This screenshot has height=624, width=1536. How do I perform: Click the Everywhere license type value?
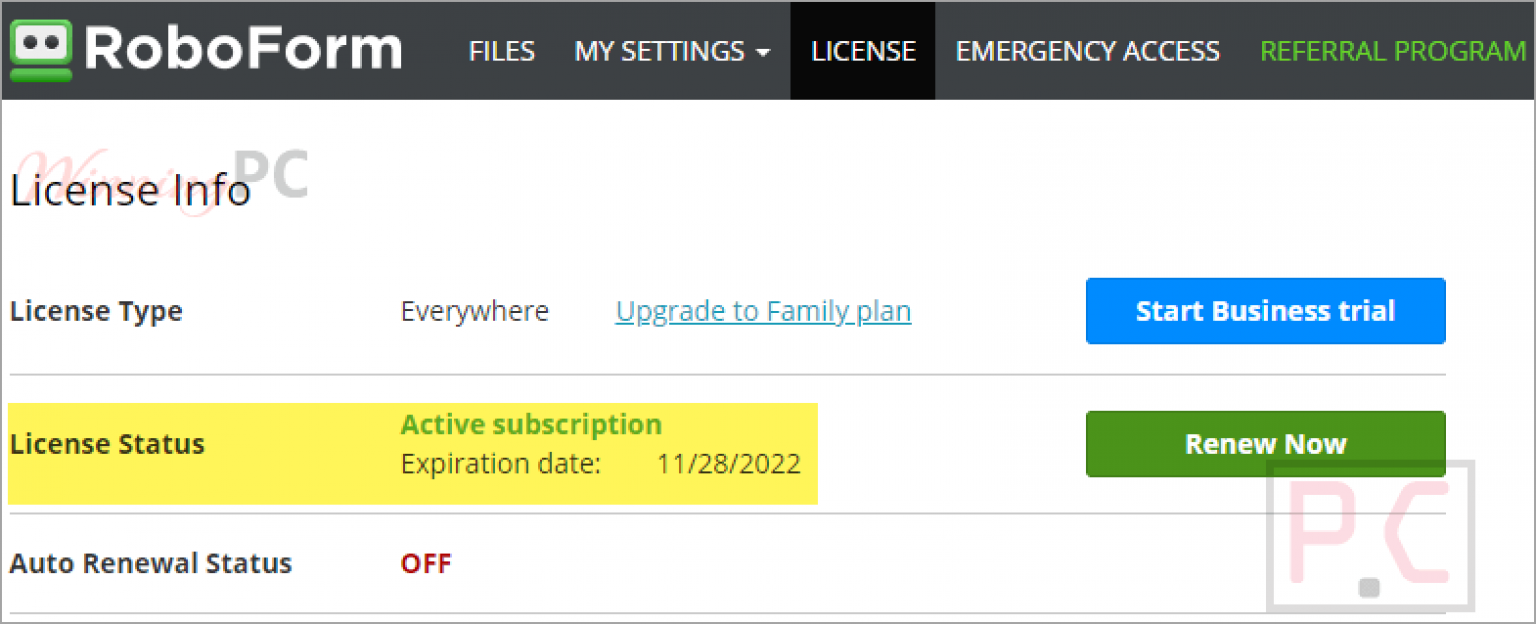(474, 311)
